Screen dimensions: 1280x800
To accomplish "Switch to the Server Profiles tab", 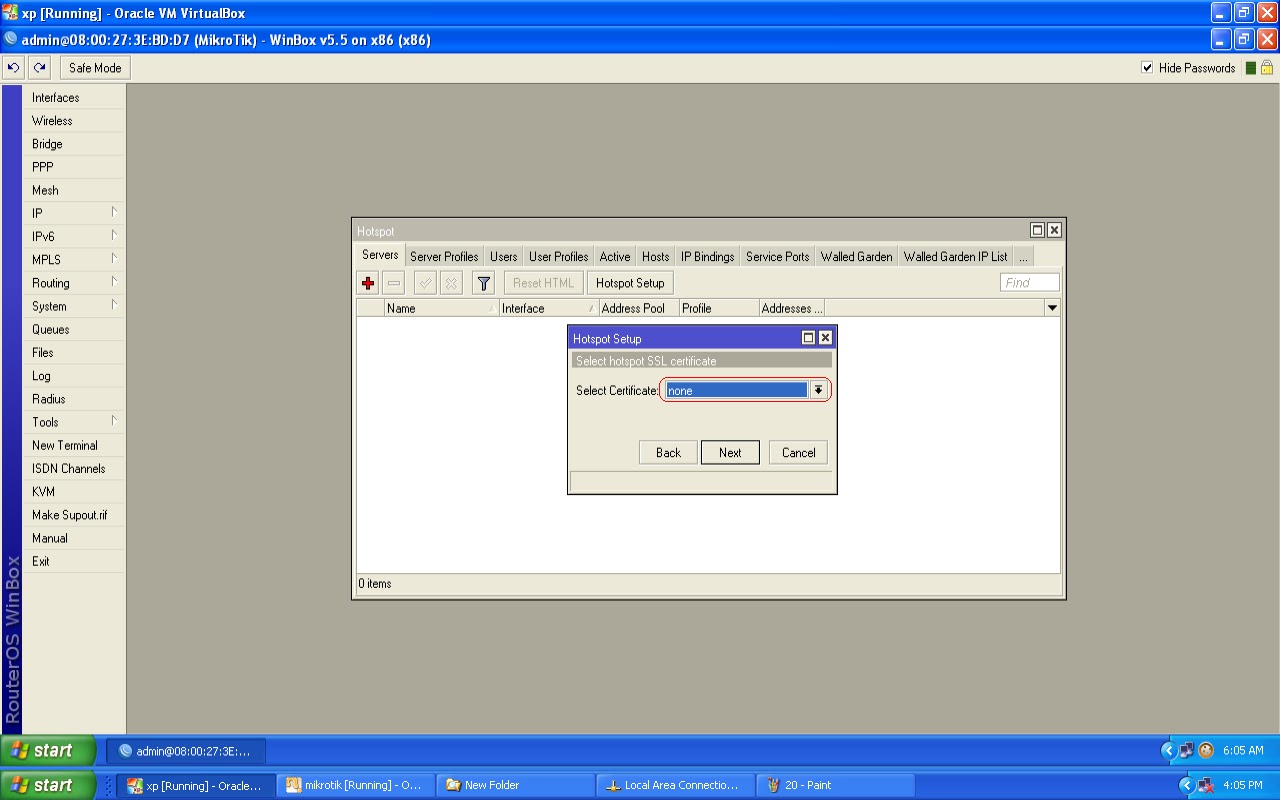I will tap(444, 256).
